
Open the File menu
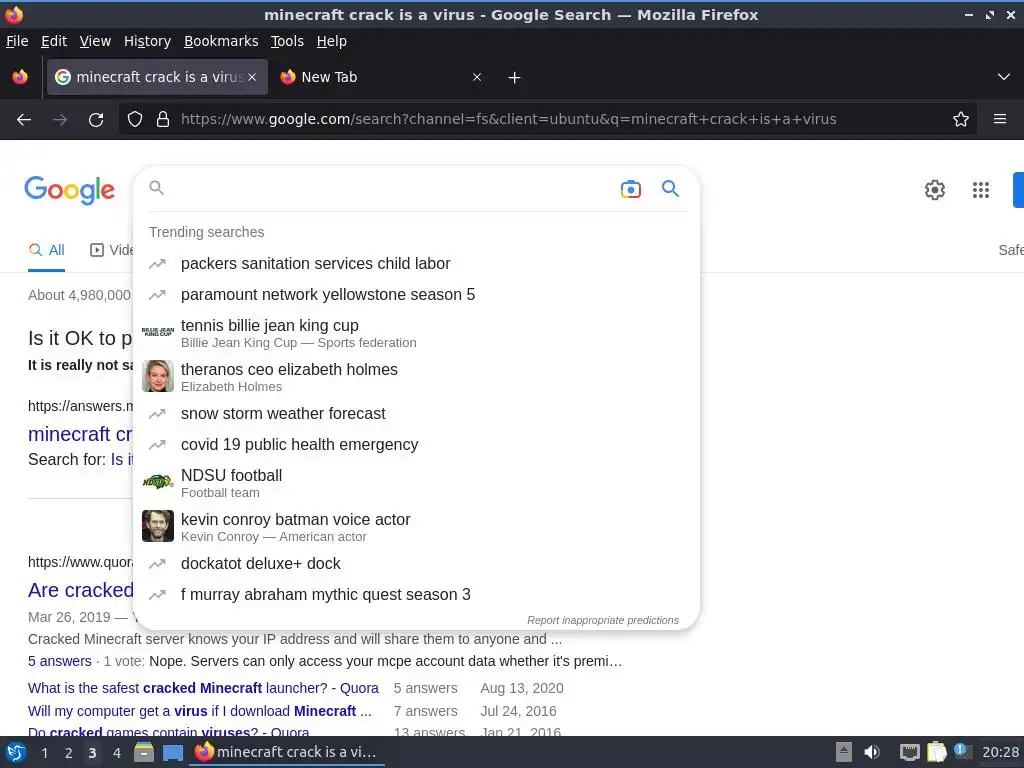pos(17,41)
